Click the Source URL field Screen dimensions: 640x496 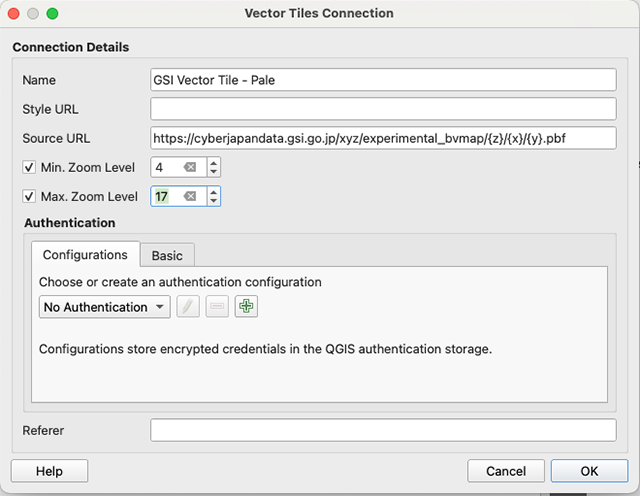pos(383,138)
